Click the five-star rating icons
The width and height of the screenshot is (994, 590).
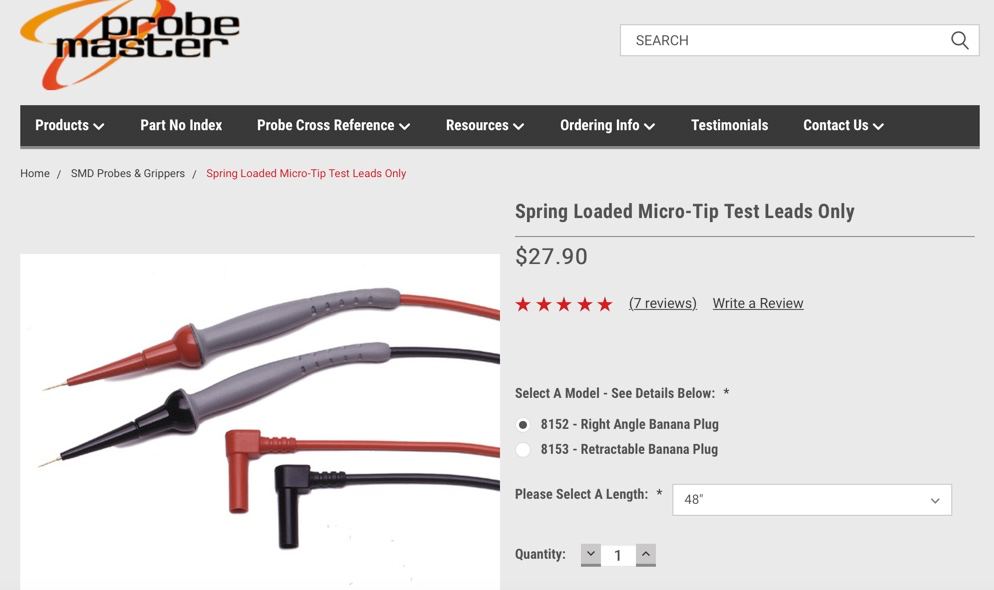(564, 304)
